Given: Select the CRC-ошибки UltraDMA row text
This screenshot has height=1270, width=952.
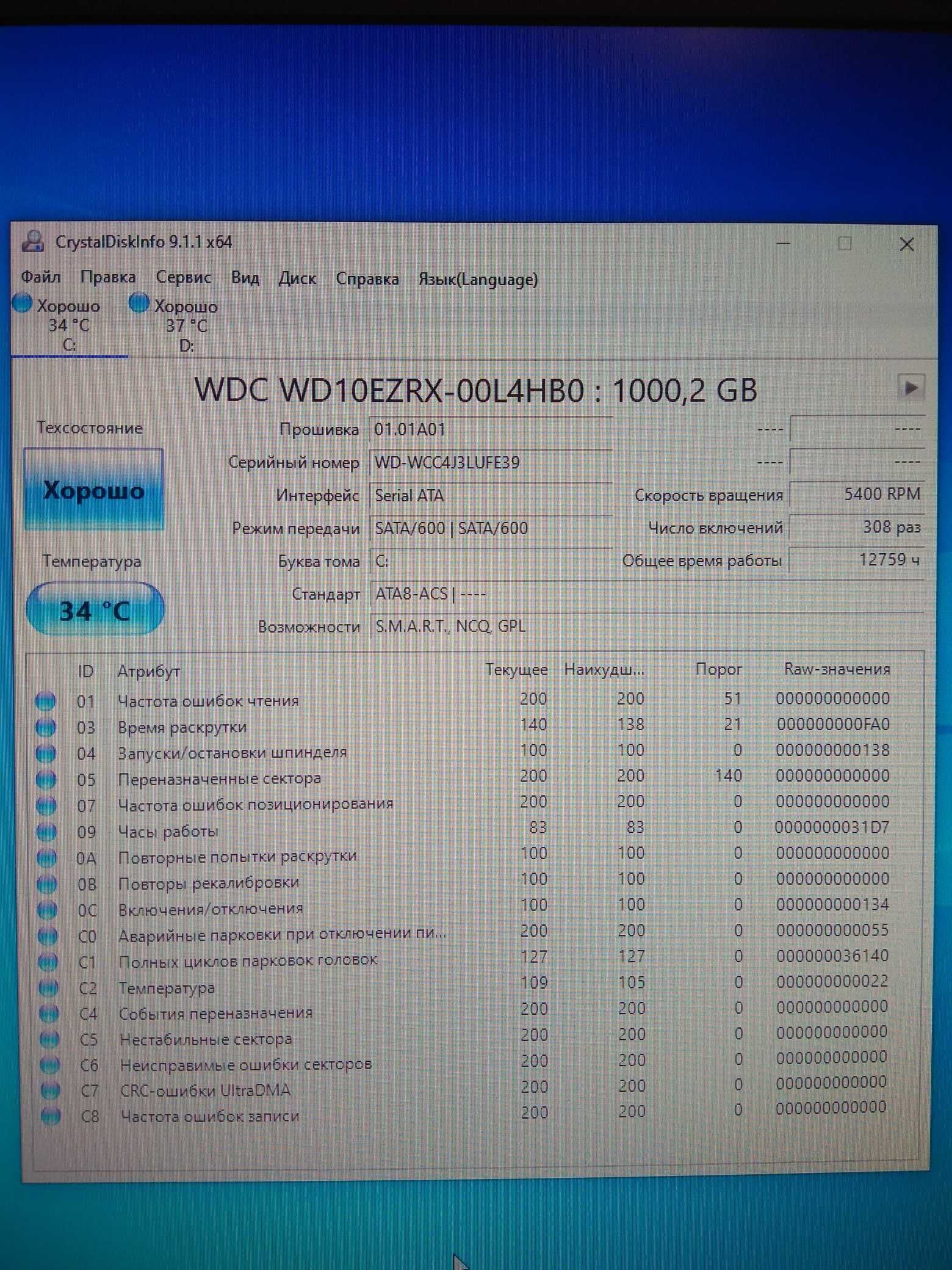Looking at the screenshot, I should pyautogui.click(x=205, y=1090).
